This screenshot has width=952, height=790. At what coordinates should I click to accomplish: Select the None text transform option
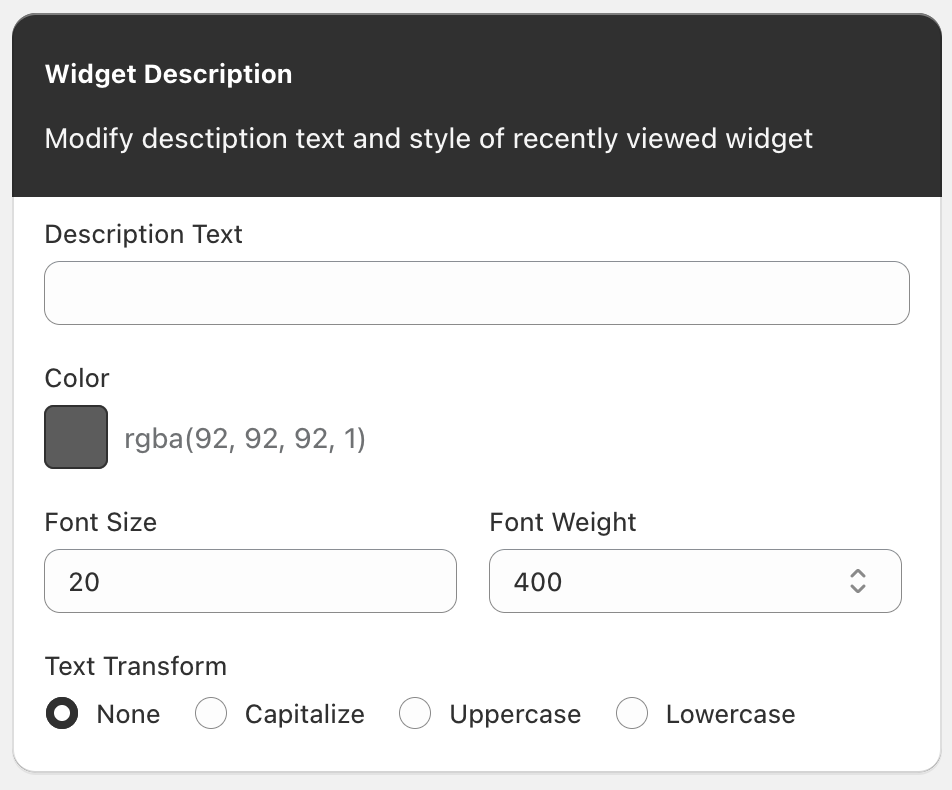click(61, 714)
